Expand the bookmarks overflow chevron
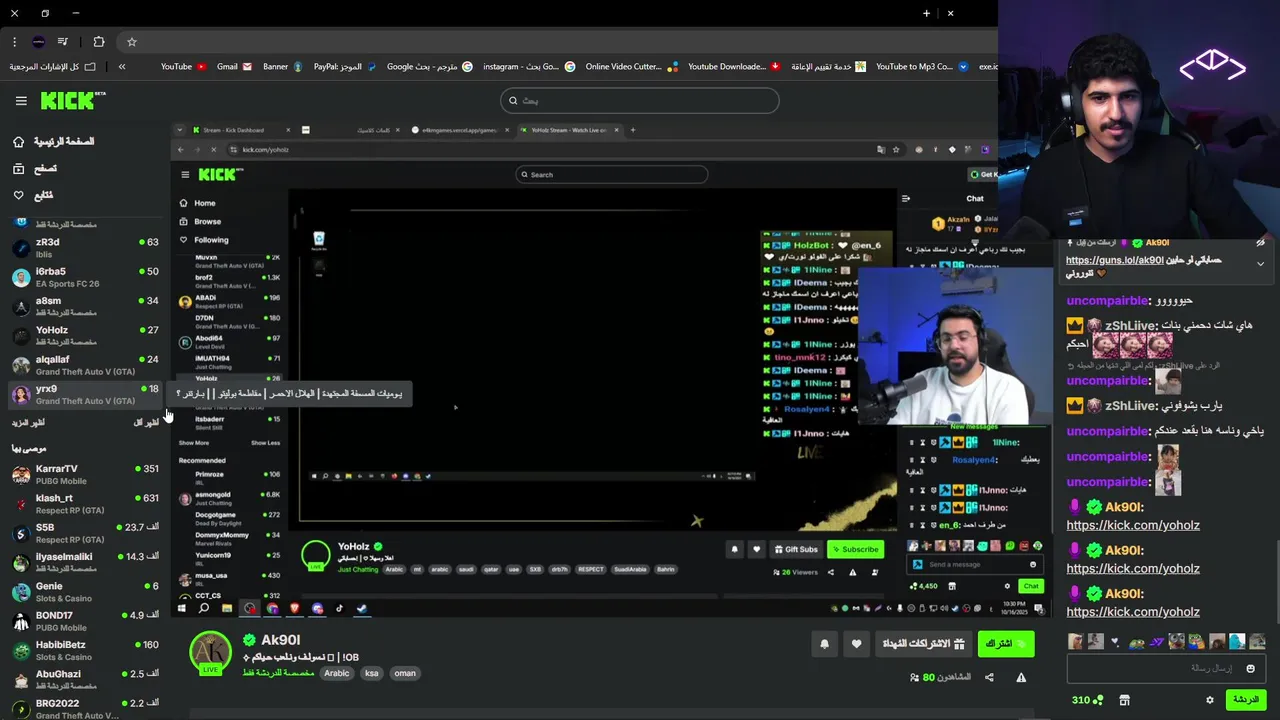This screenshot has height=720, width=1280. tap(122, 67)
